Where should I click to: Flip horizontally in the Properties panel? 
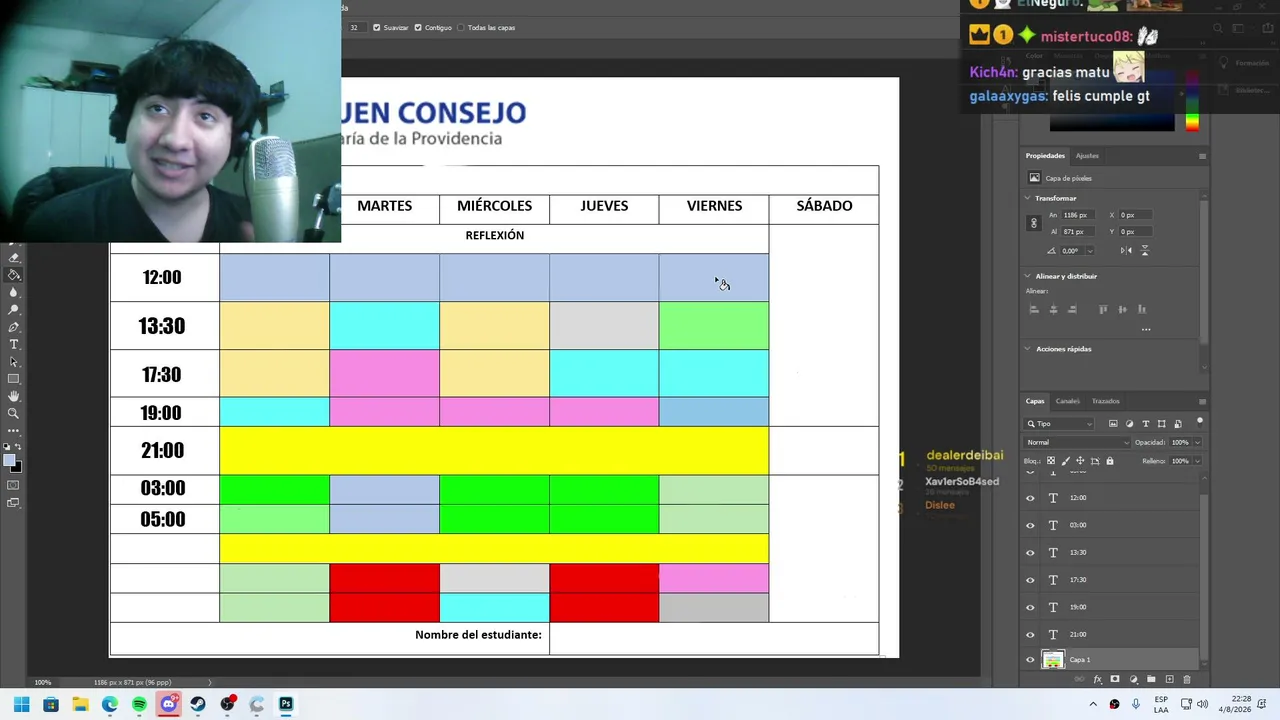1127,250
